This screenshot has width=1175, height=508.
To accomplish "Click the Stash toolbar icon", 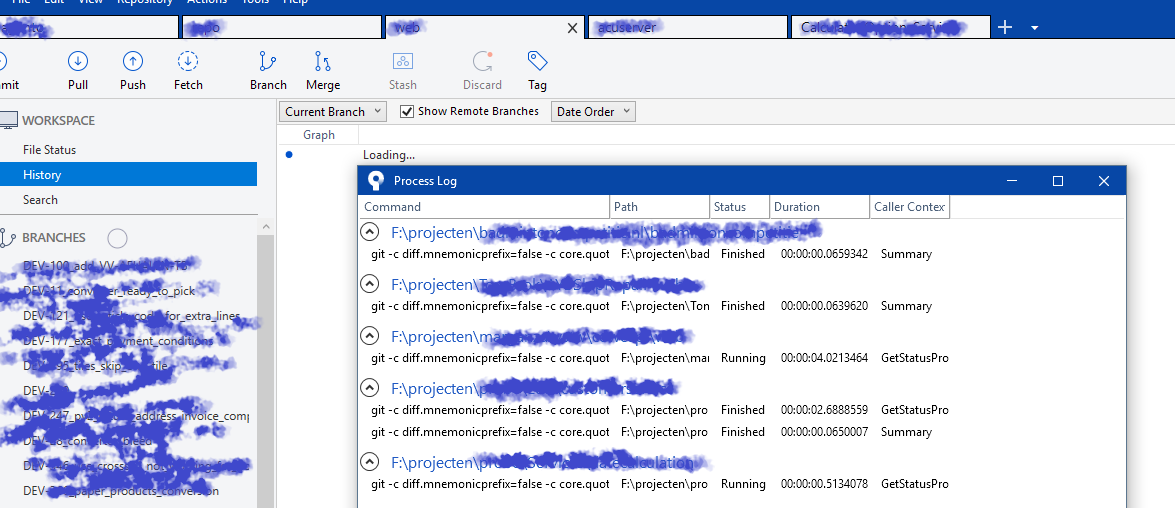I will (402, 61).
